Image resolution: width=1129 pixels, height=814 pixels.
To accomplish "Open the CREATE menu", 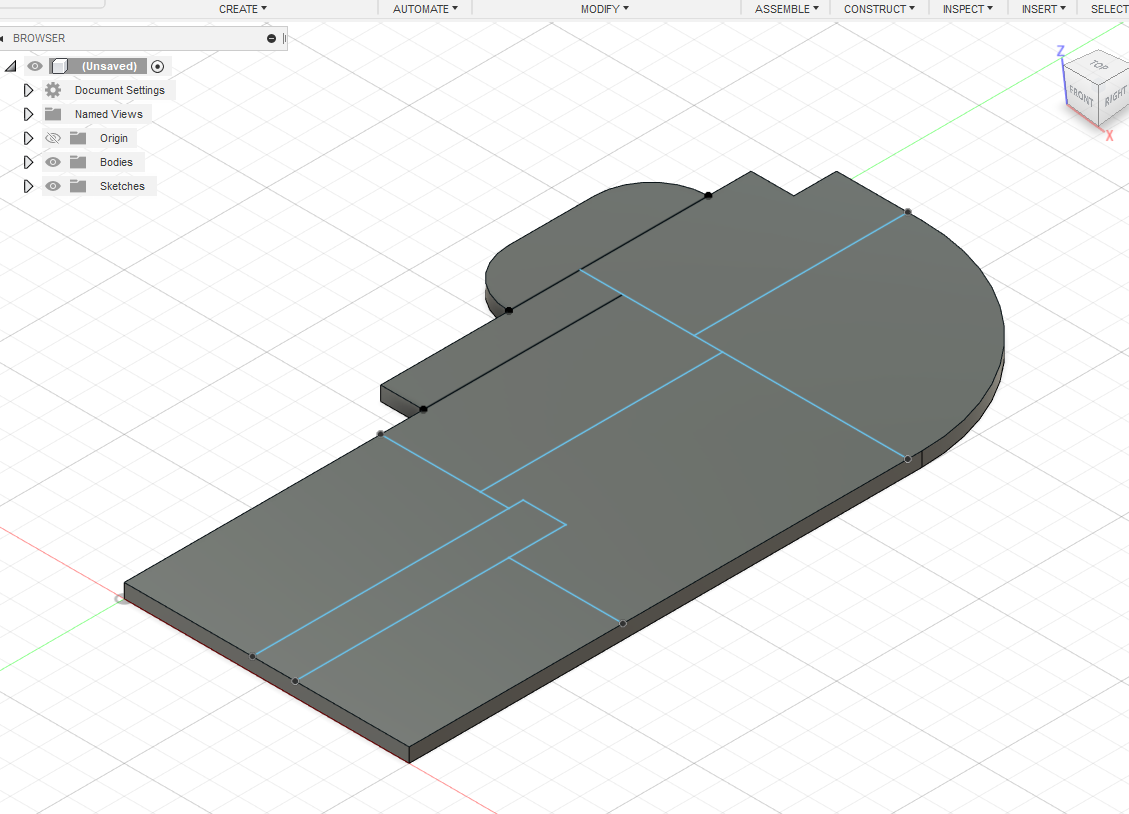I will [243, 9].
